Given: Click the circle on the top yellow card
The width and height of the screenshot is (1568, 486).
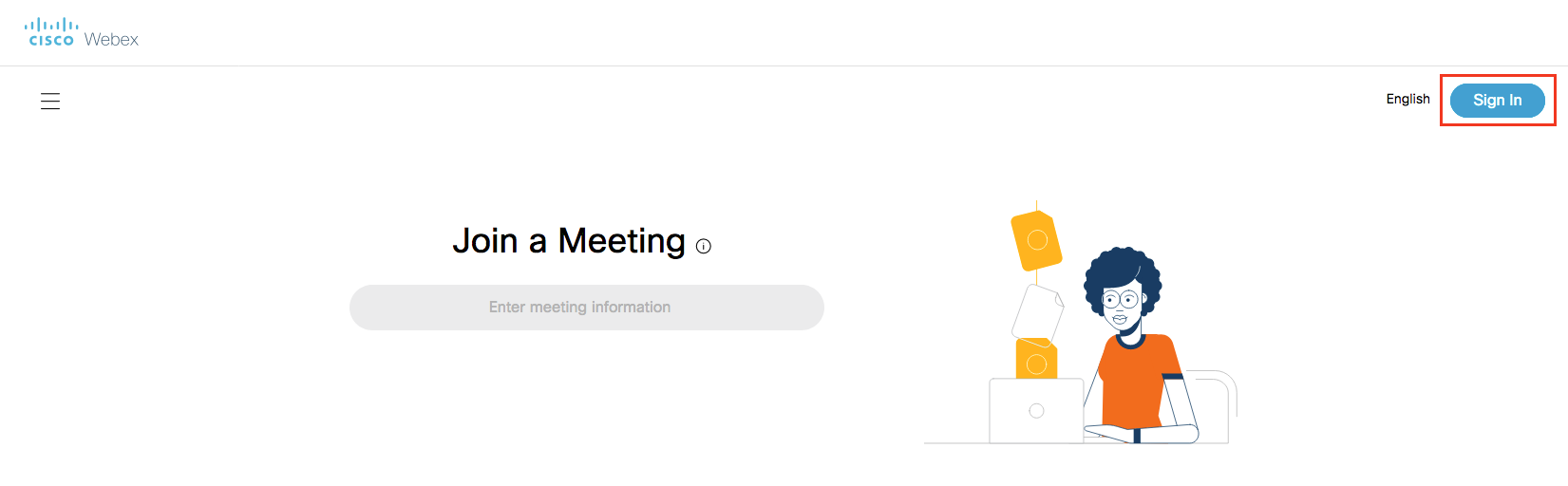Looking at the screenshot, I should [1037, 240].
